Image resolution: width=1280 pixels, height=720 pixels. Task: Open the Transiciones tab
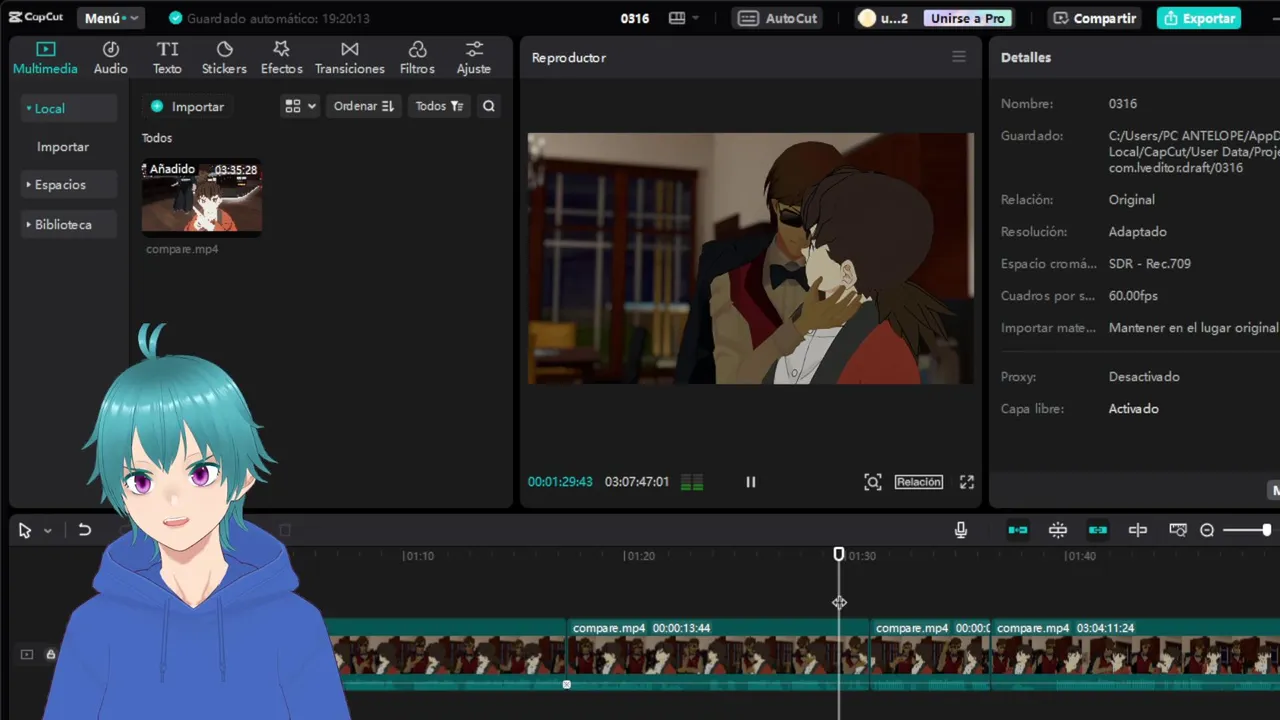(349, 58)
